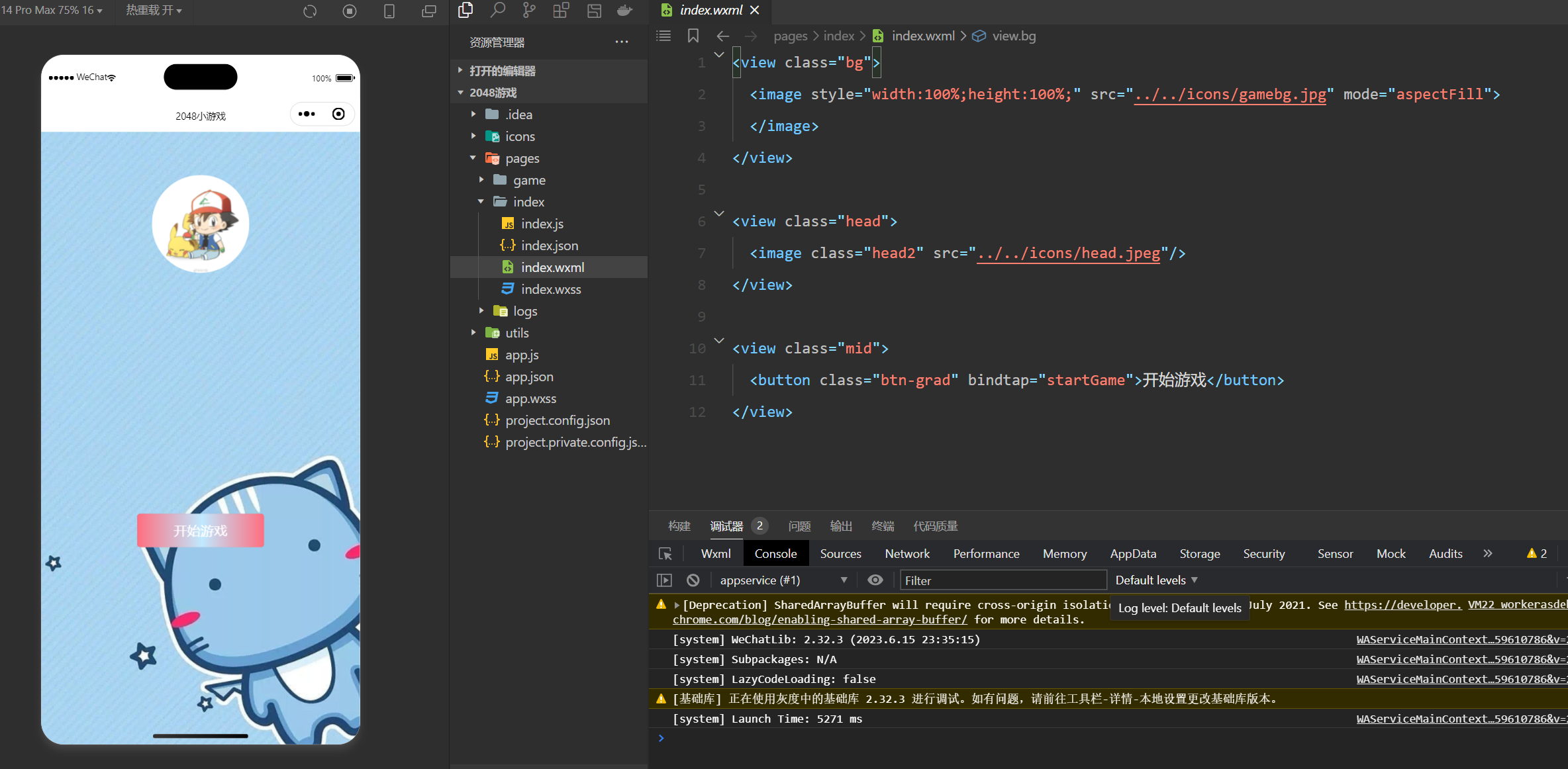Click the refresh simulator icon

(310, 11)
